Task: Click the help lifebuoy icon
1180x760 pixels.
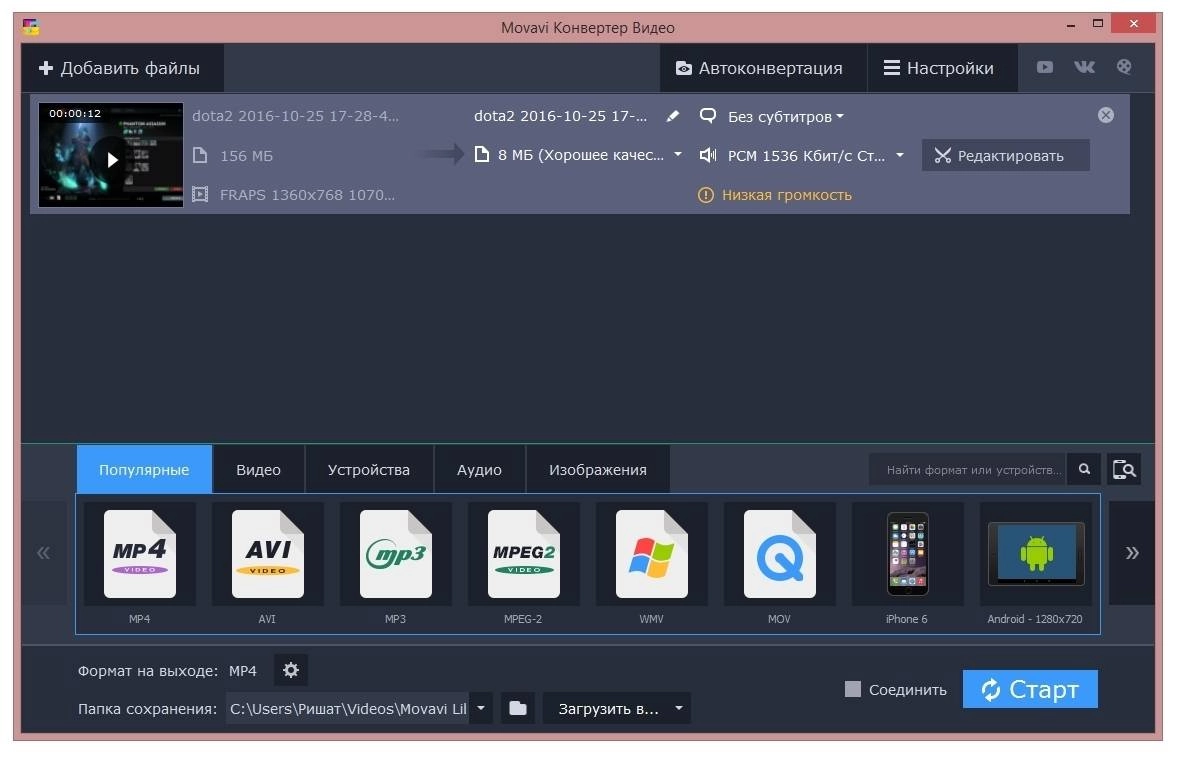Action: pos(1124,67)
